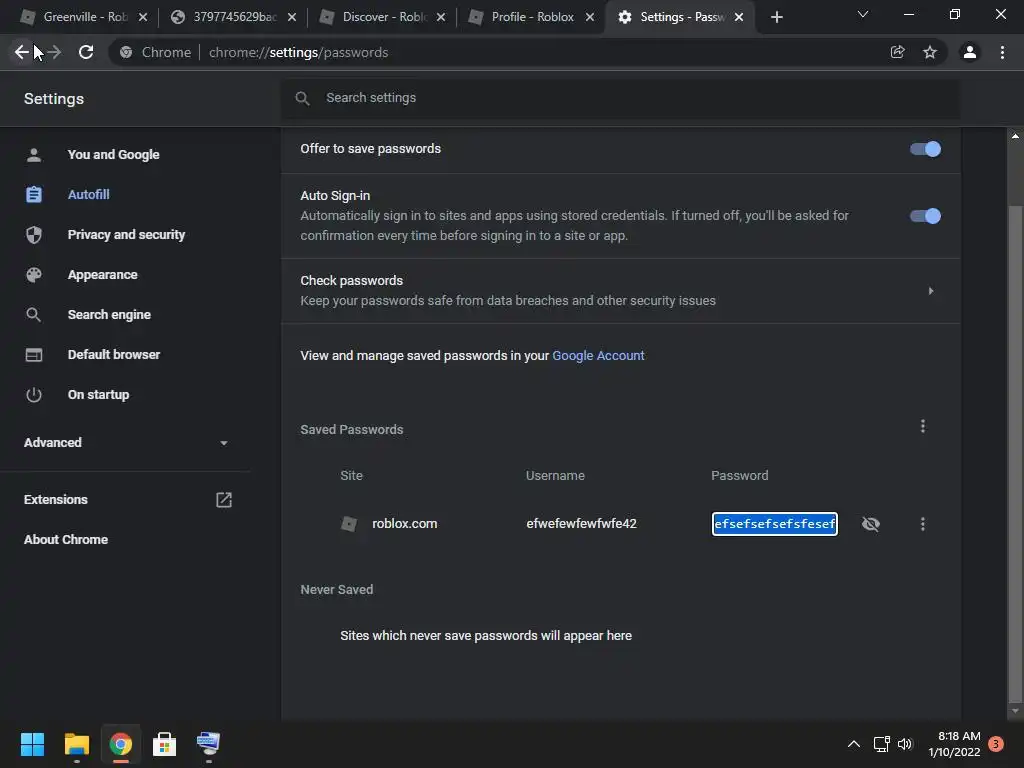Click the Autofill clipboard icon

(34, 195)
